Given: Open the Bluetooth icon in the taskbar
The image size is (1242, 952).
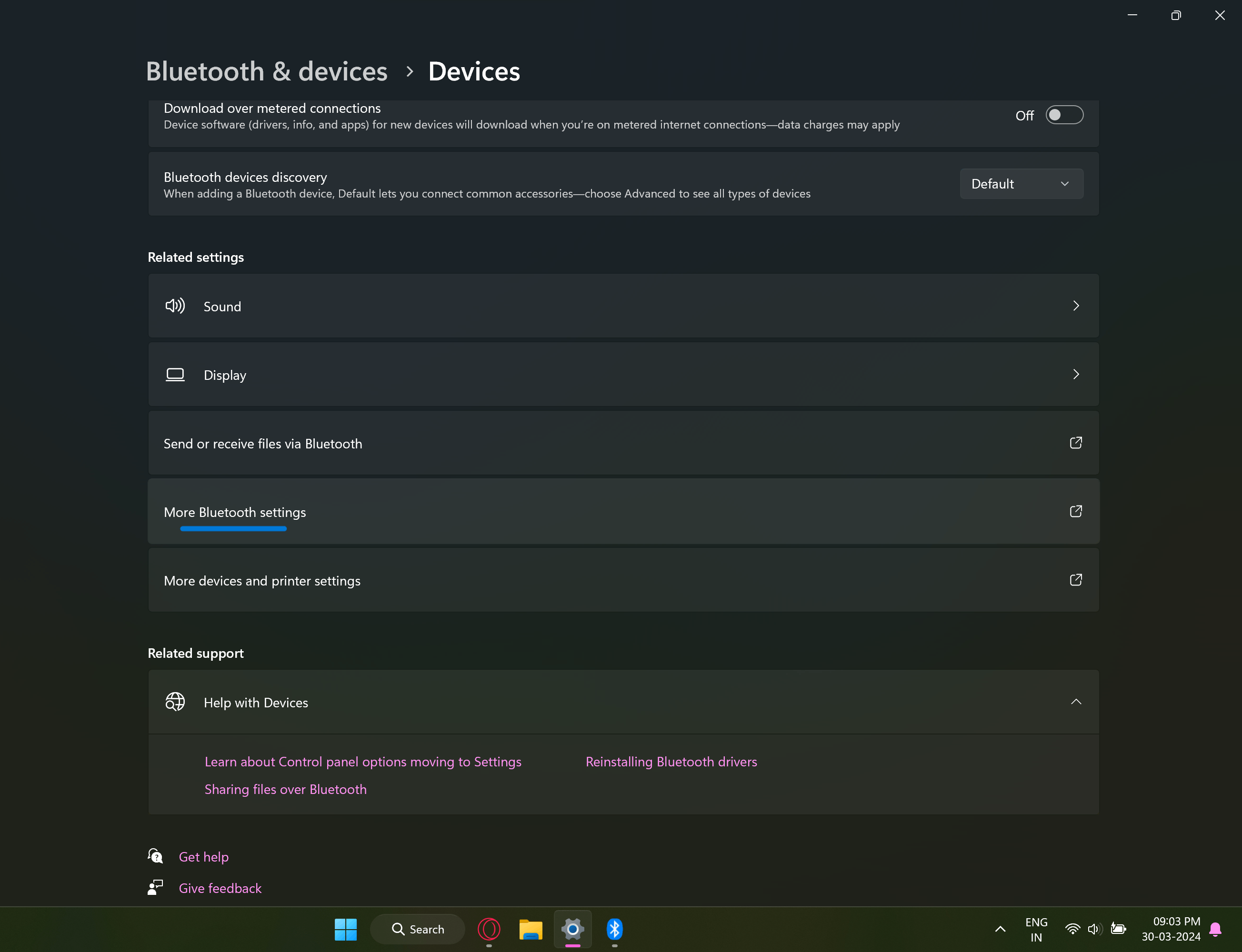Looking at the screenshot, I should (x=614, y=929).
